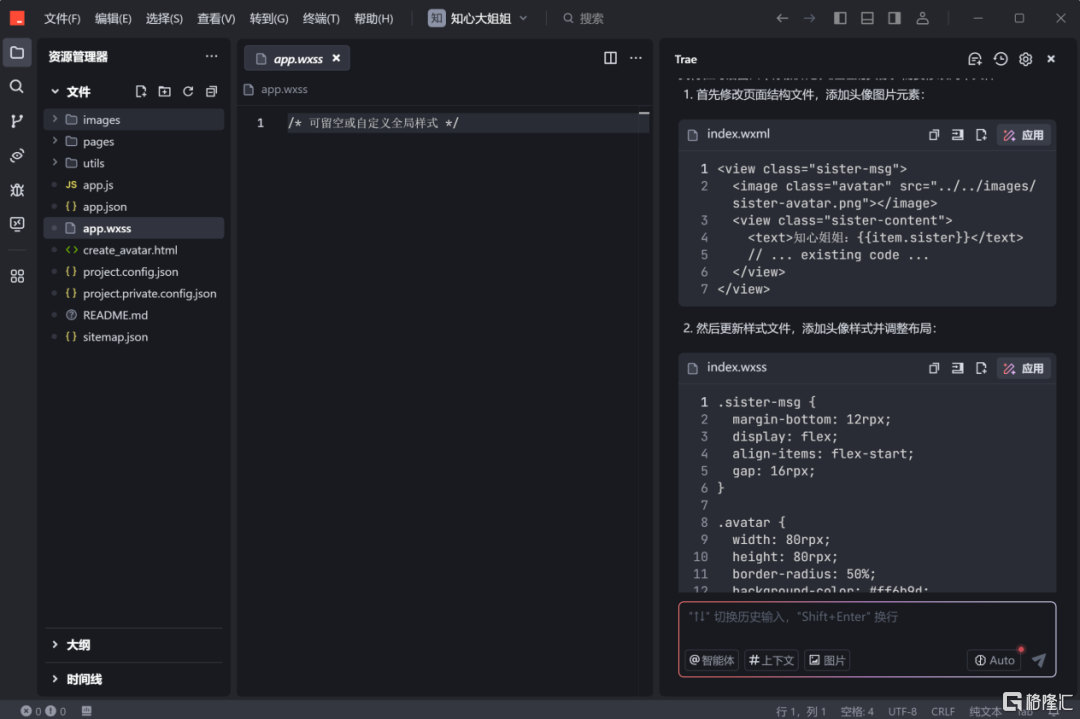Open Trae panel settings gear
1080x719 pixels.
point(1026,59)
